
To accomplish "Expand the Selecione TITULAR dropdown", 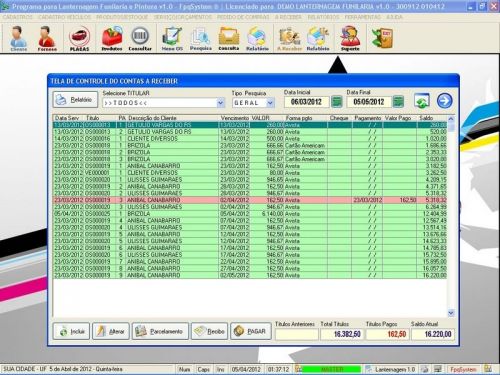I will (220, 103).
